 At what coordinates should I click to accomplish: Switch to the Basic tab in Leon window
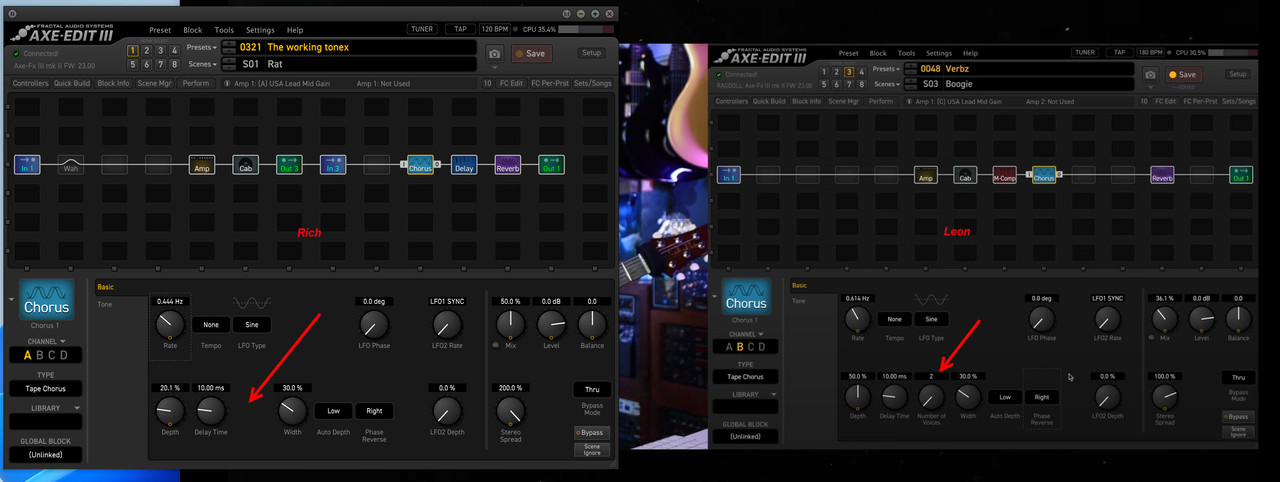pos(800,286)
